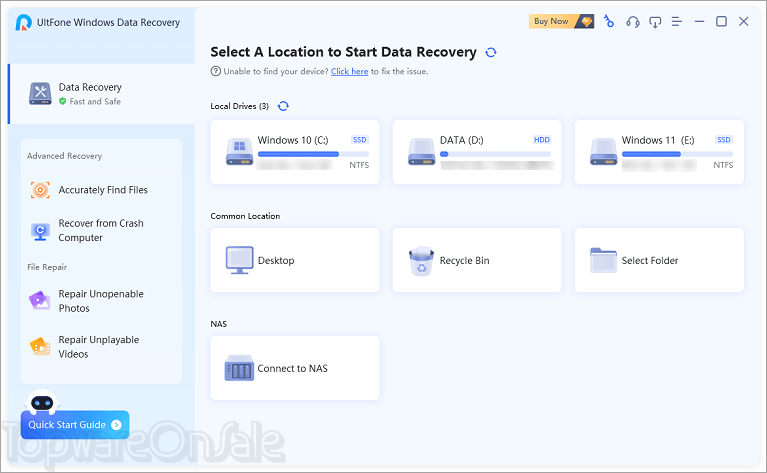Screen dimensions: 767x473
Task: Open Recover from Crash Computer
Action: pyautogui.click(x=101, y=230)
